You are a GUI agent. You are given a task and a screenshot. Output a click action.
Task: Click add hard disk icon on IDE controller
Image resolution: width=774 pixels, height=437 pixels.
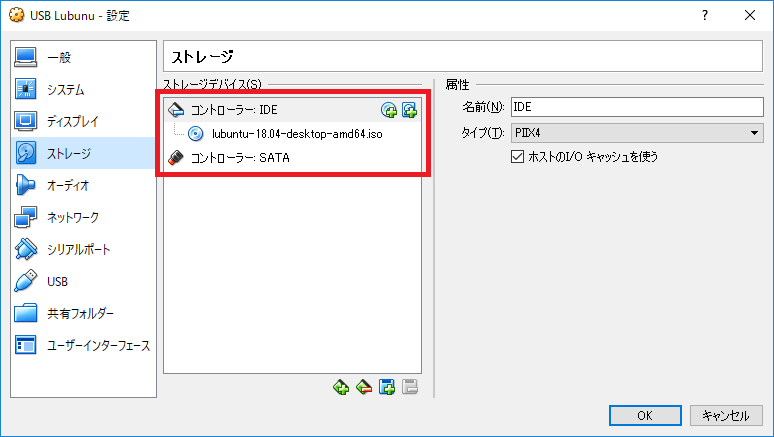(x=409, y=110)
